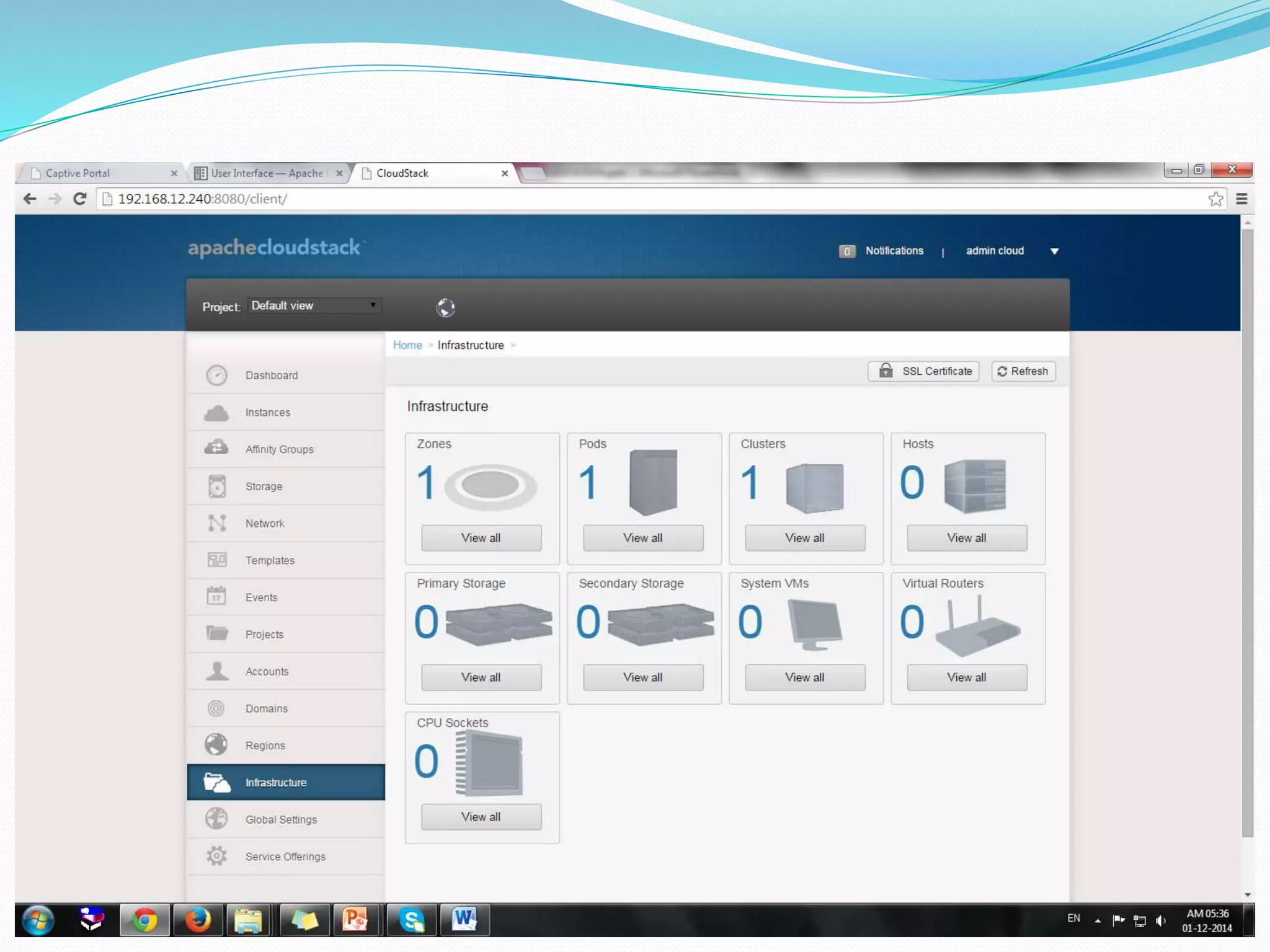The image size is (1270, 952).
Task: Open Skype from the Windows taskbar
Action: 411,920
